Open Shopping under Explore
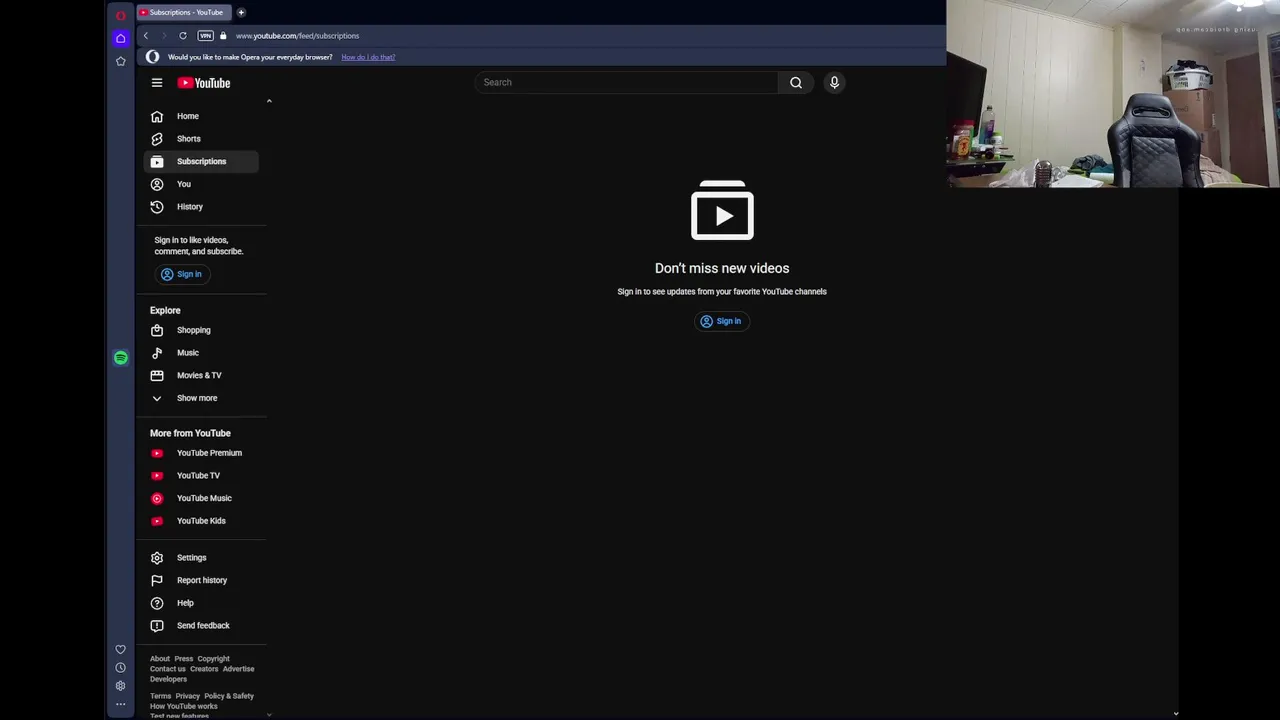Viewport: 1280px width, 720px height. (x=201, y=330)
